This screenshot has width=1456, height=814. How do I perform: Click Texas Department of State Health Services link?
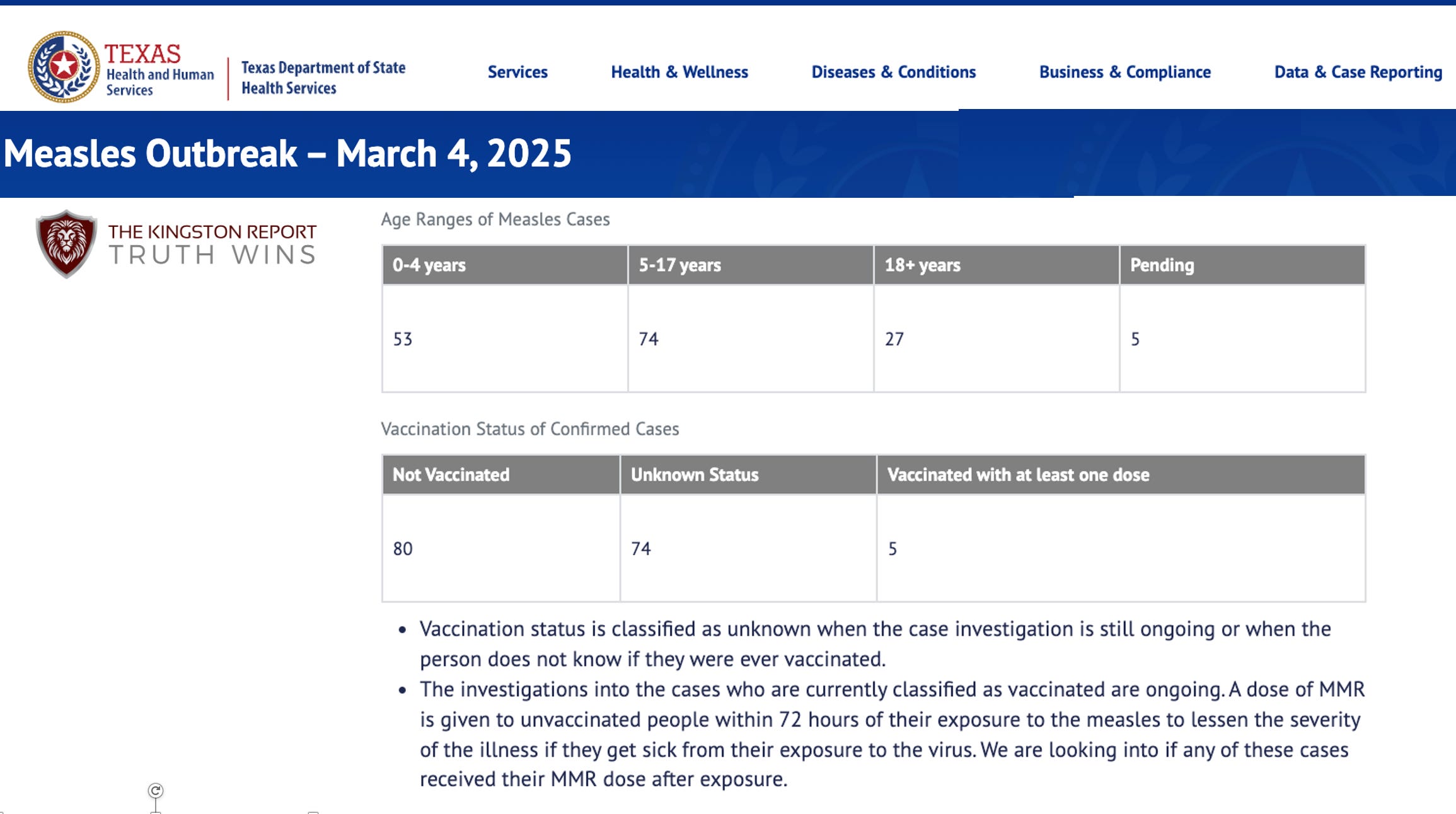click(x=323, y=77)
